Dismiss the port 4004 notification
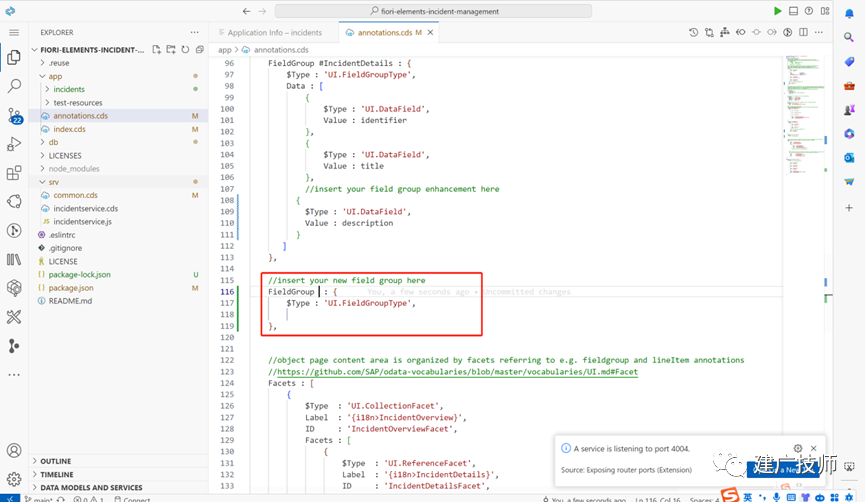The width and height of the screenshot is (865, 502). [814, 448]
